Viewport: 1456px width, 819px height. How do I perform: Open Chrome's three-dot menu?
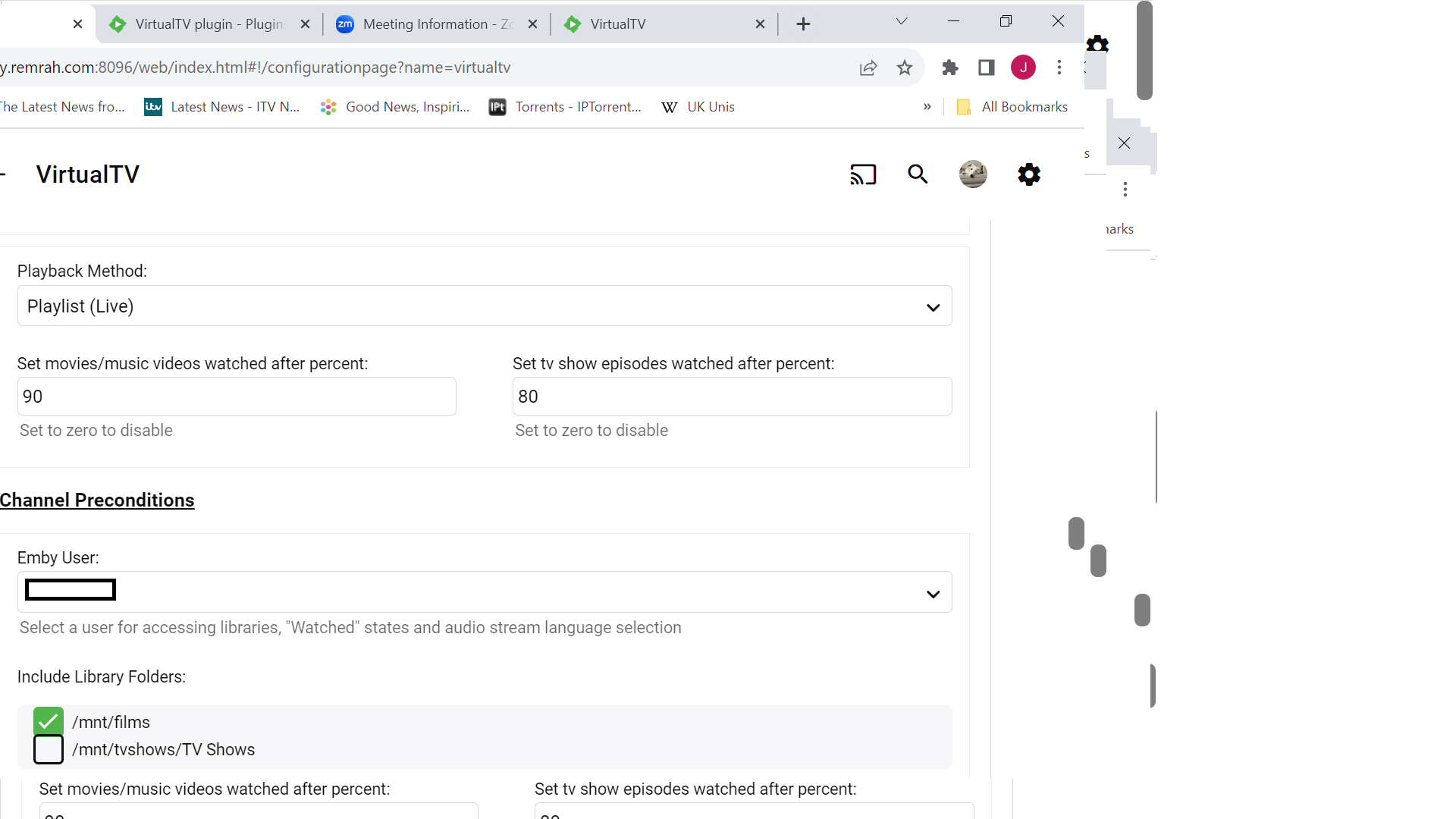[x=1059, y=67]
